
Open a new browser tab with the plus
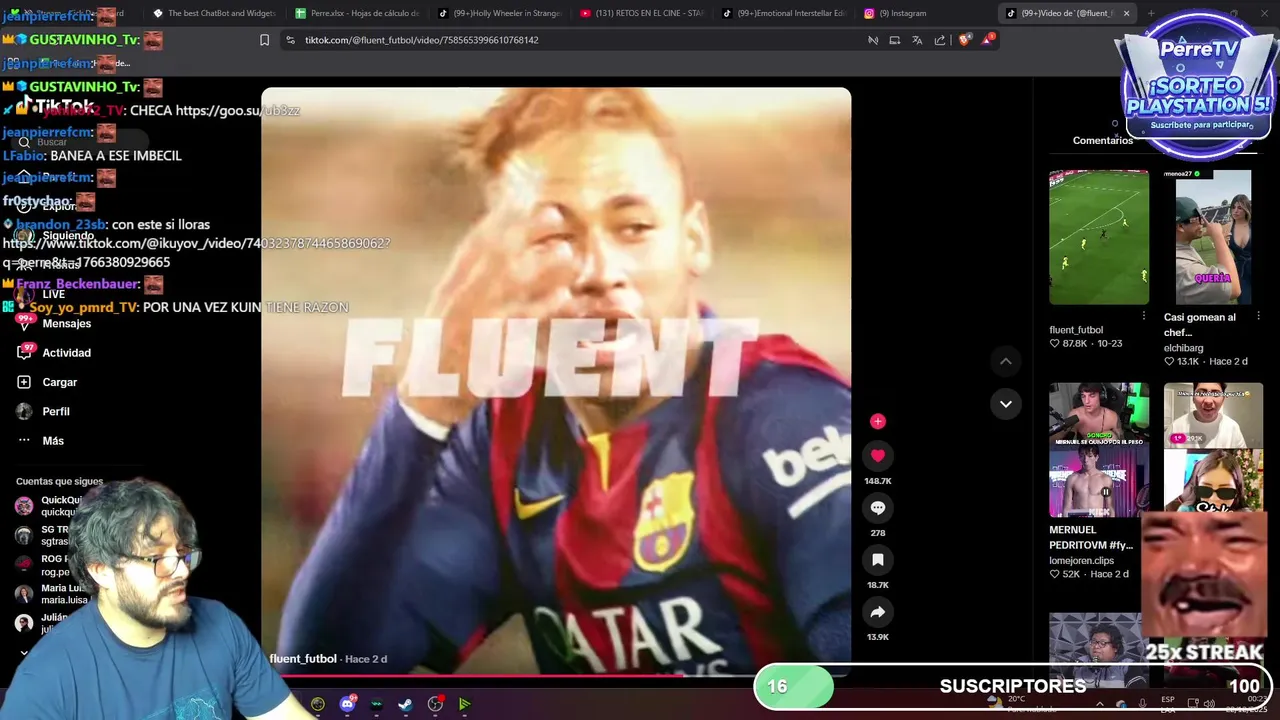pos(1151,13)
